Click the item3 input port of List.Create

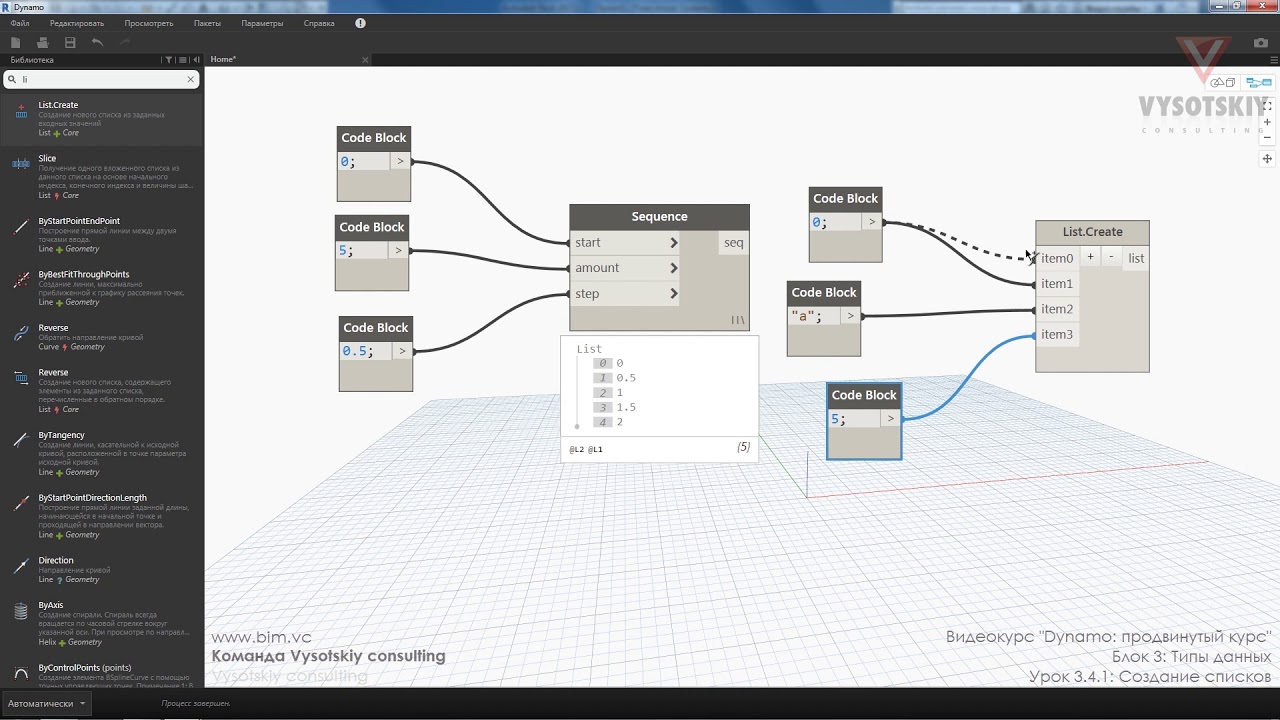pyautogui.click(x=1057, y=334)
